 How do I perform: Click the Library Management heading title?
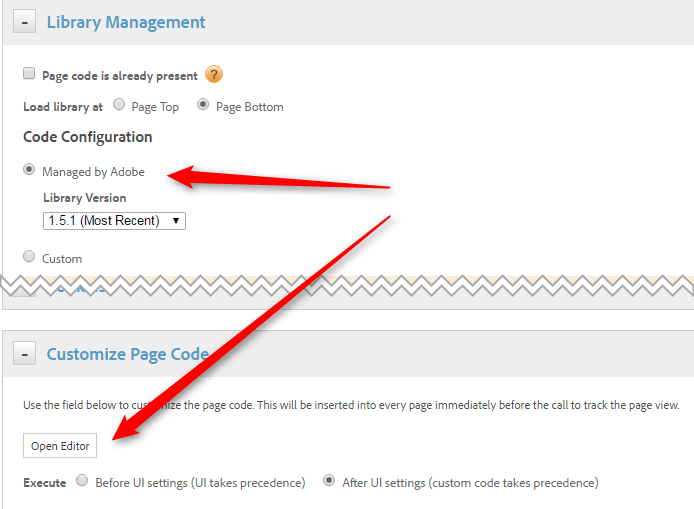point(126,22)
